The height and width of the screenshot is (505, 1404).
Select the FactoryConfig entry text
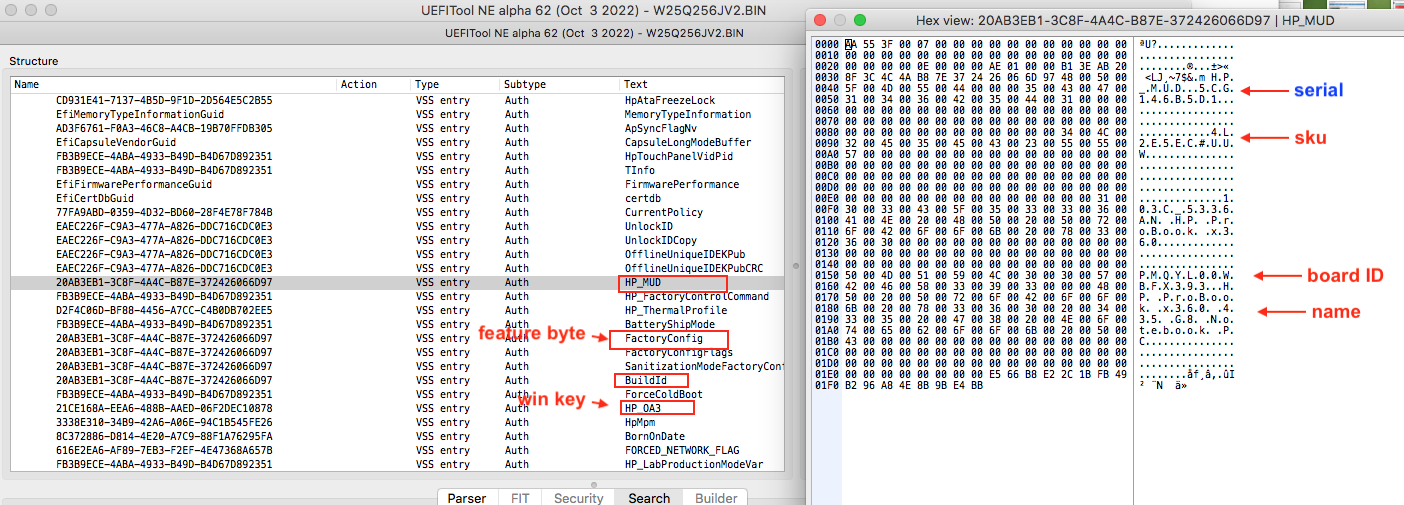(x=663, y=338)
